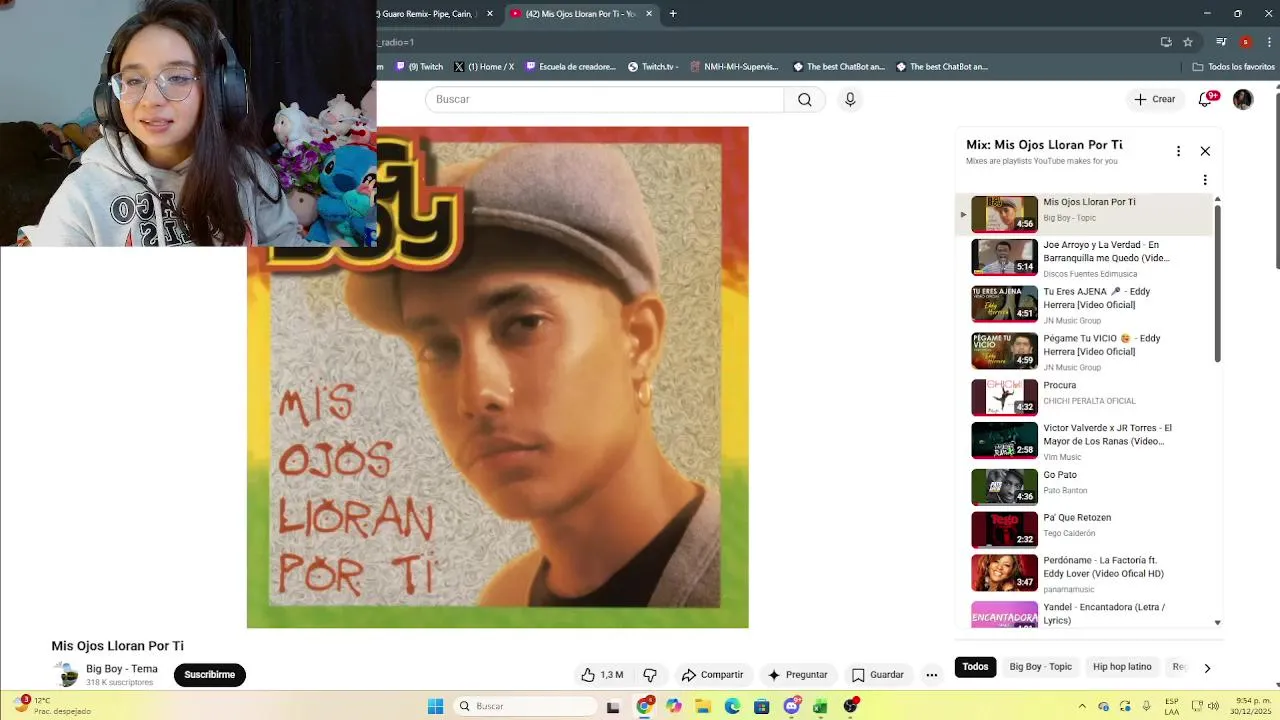Open Discord from the taskbar

792,706
